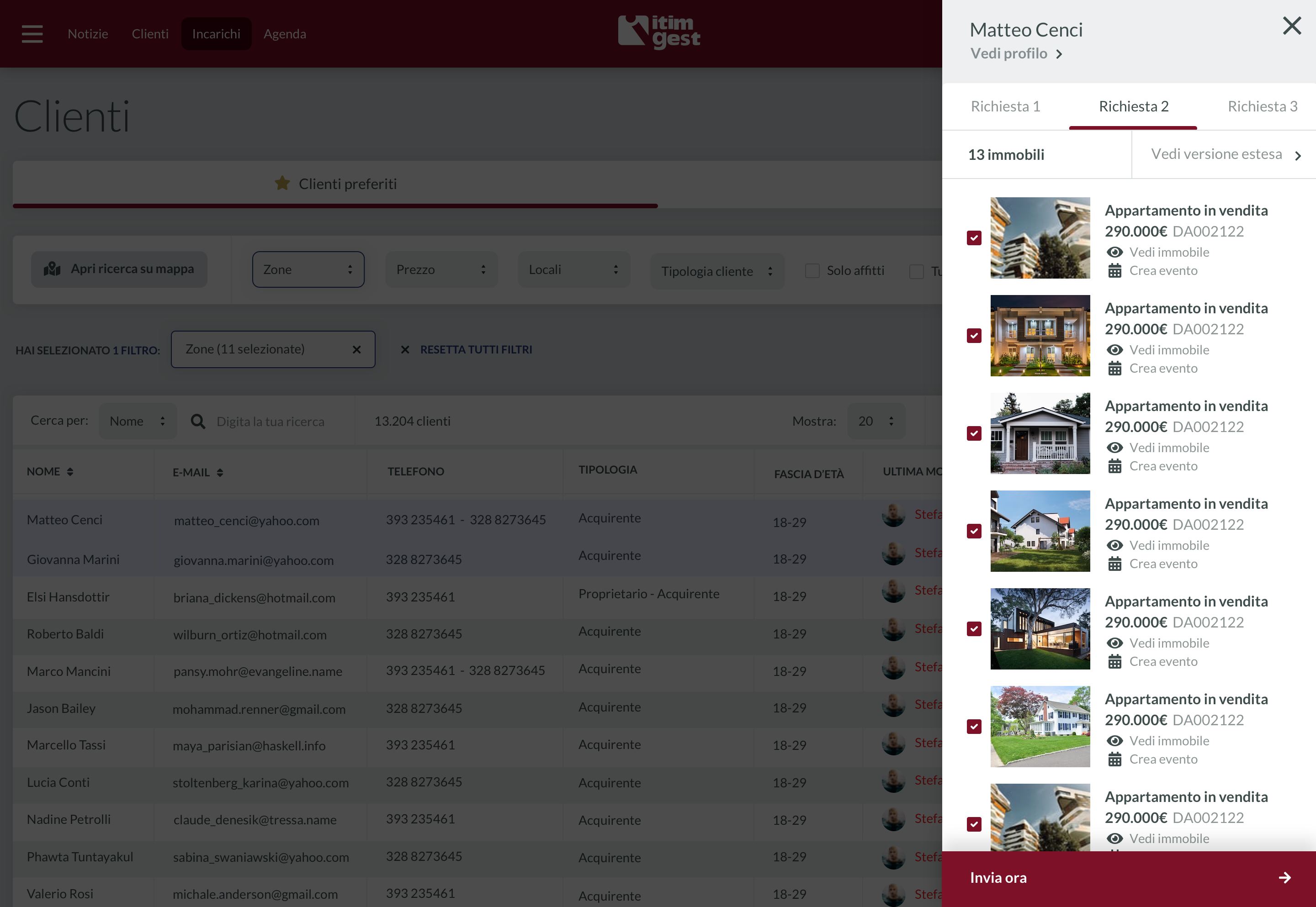
Task: Open the first property thumbnail image
Action: 1040,238
